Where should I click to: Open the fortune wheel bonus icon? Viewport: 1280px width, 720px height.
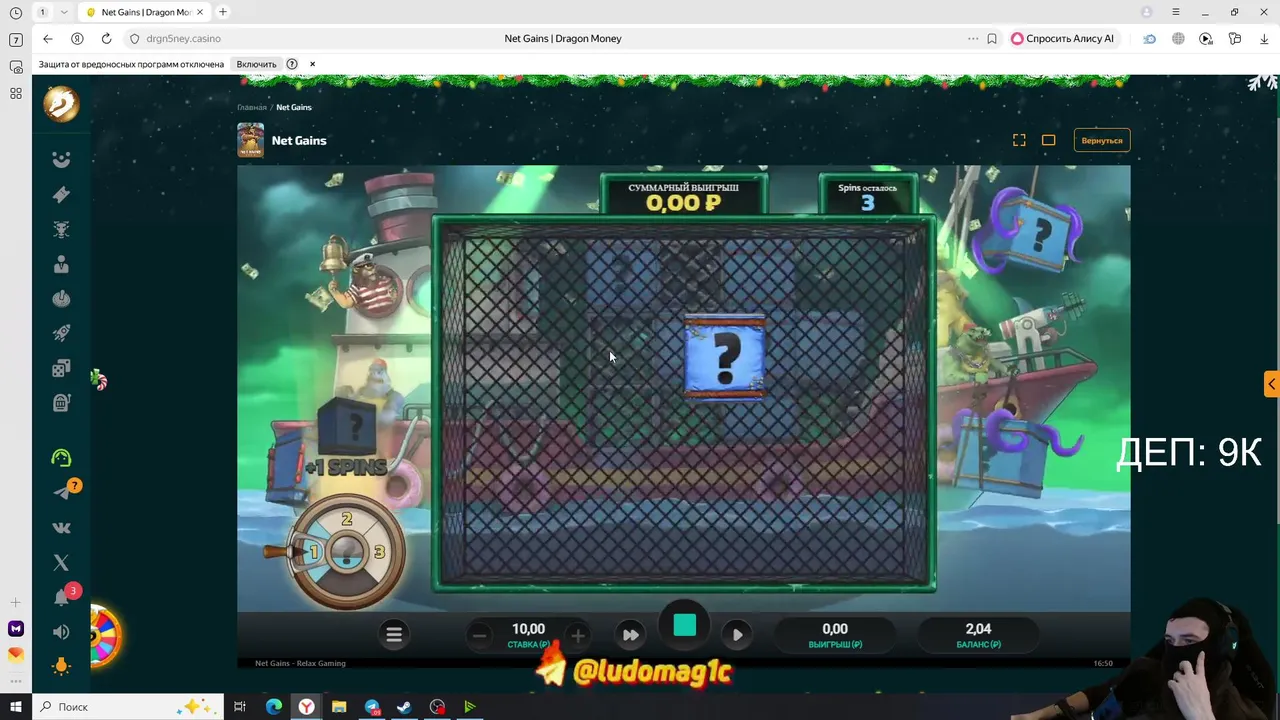[x=104, y=637]
